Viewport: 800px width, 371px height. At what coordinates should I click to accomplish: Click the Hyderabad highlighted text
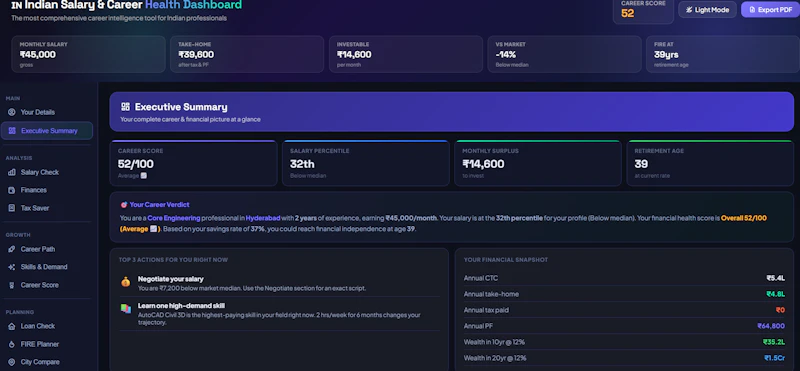[263, 218]
